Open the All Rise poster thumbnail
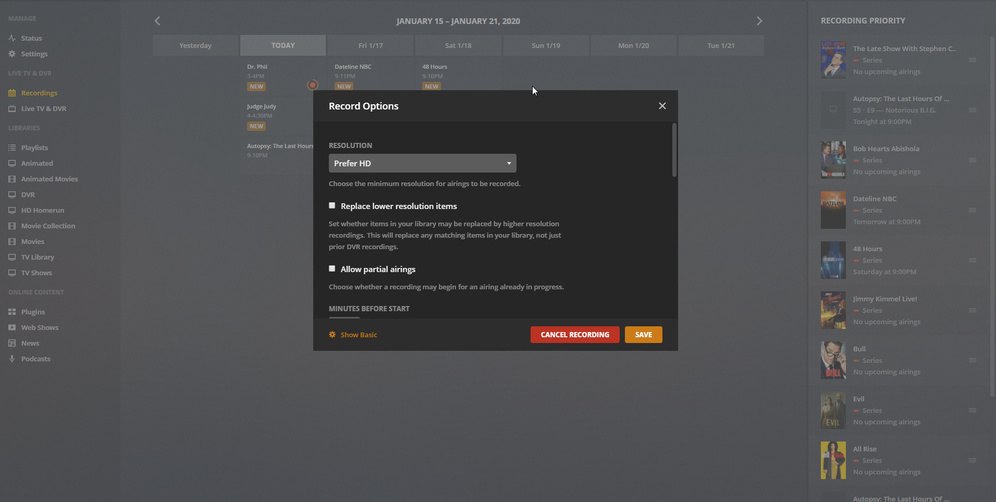The image size is (996, 502). [833, 461]
